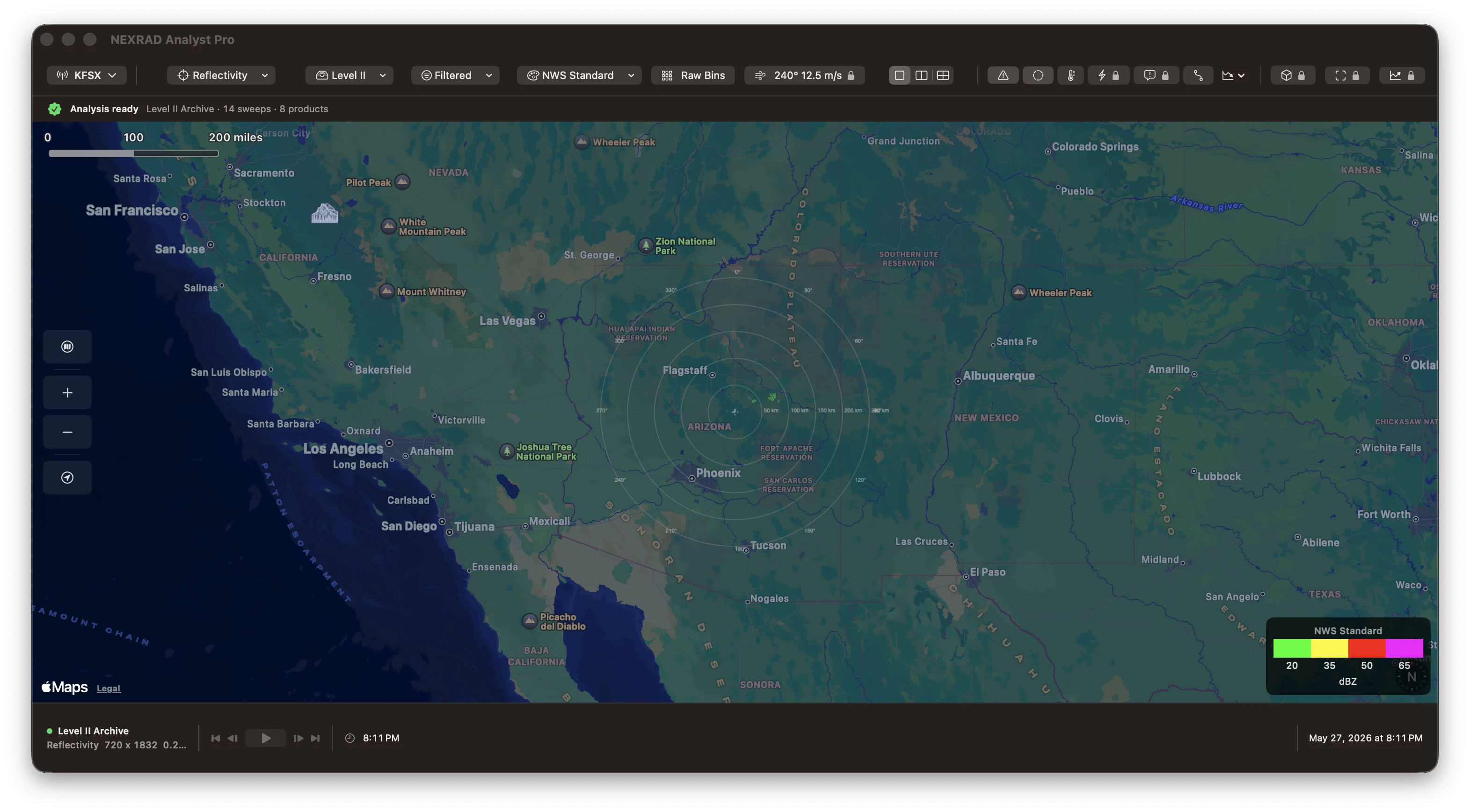The width and height of the screenshot is (1470, 812).
Task: Open the NWS Standard palette dropdown
Action: pos(579,75)
